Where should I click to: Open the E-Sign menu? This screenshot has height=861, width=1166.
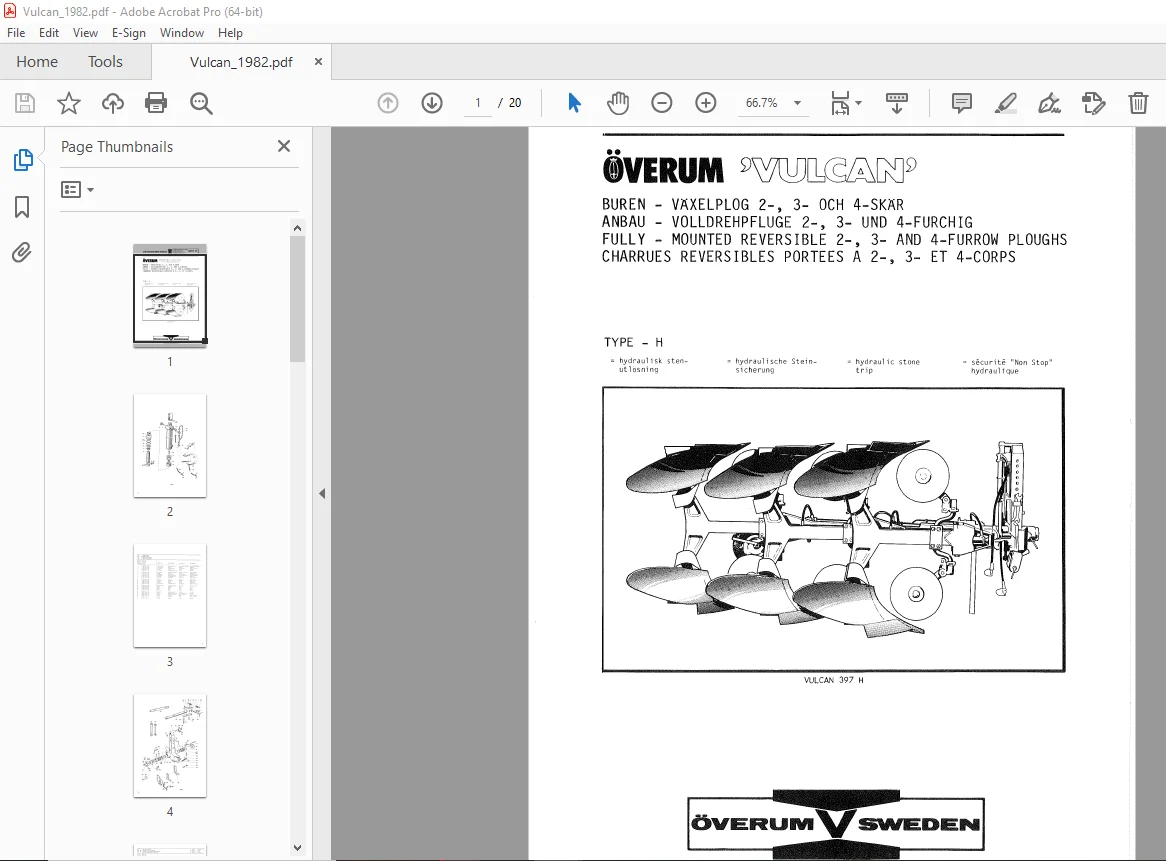tap(129, 33)
